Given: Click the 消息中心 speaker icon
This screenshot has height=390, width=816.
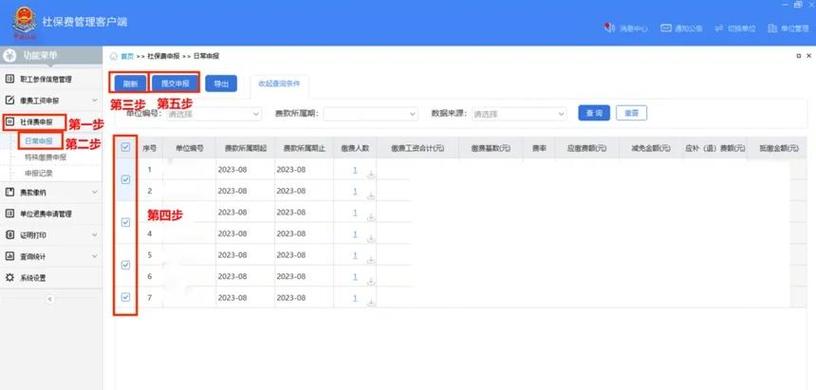Looking at the screenshot, I should [x=609, y=28].
